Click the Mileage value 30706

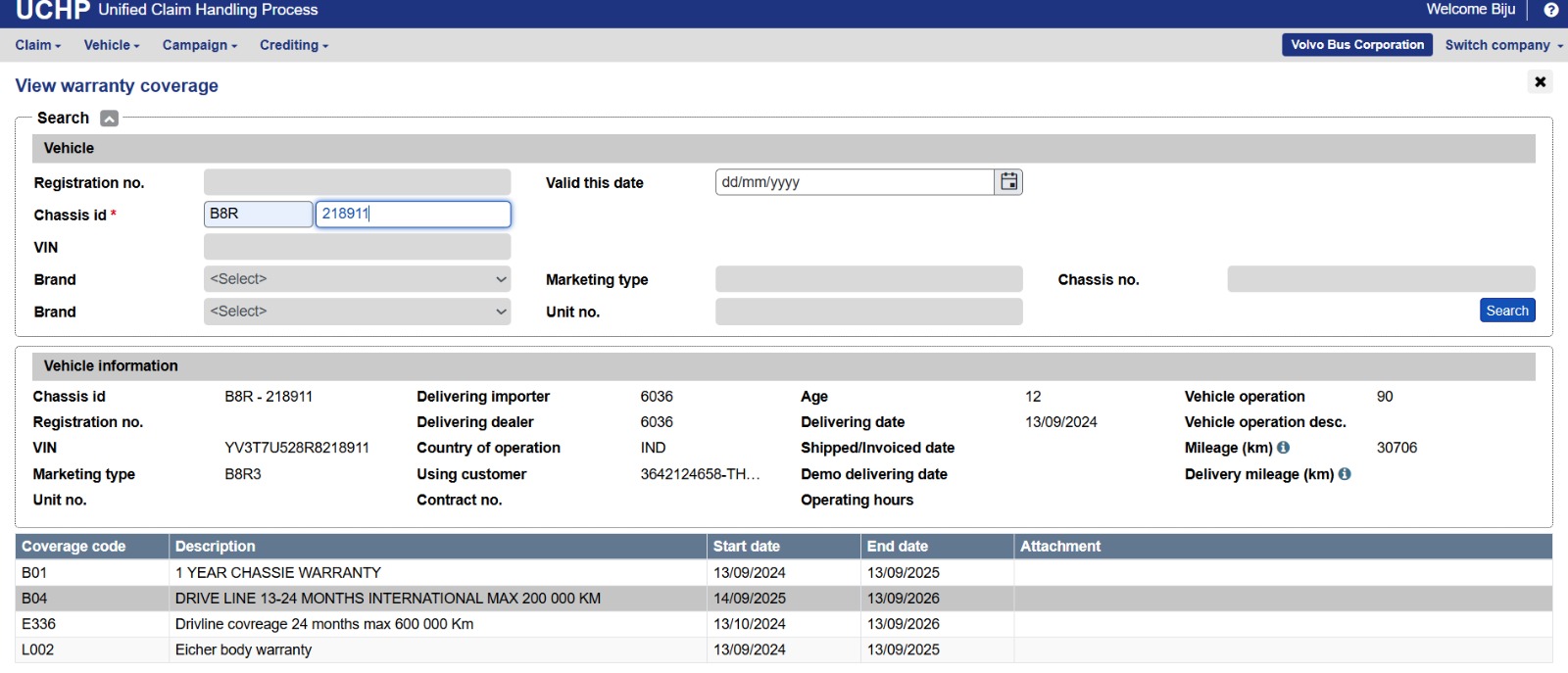click(x=1396, y=448)
